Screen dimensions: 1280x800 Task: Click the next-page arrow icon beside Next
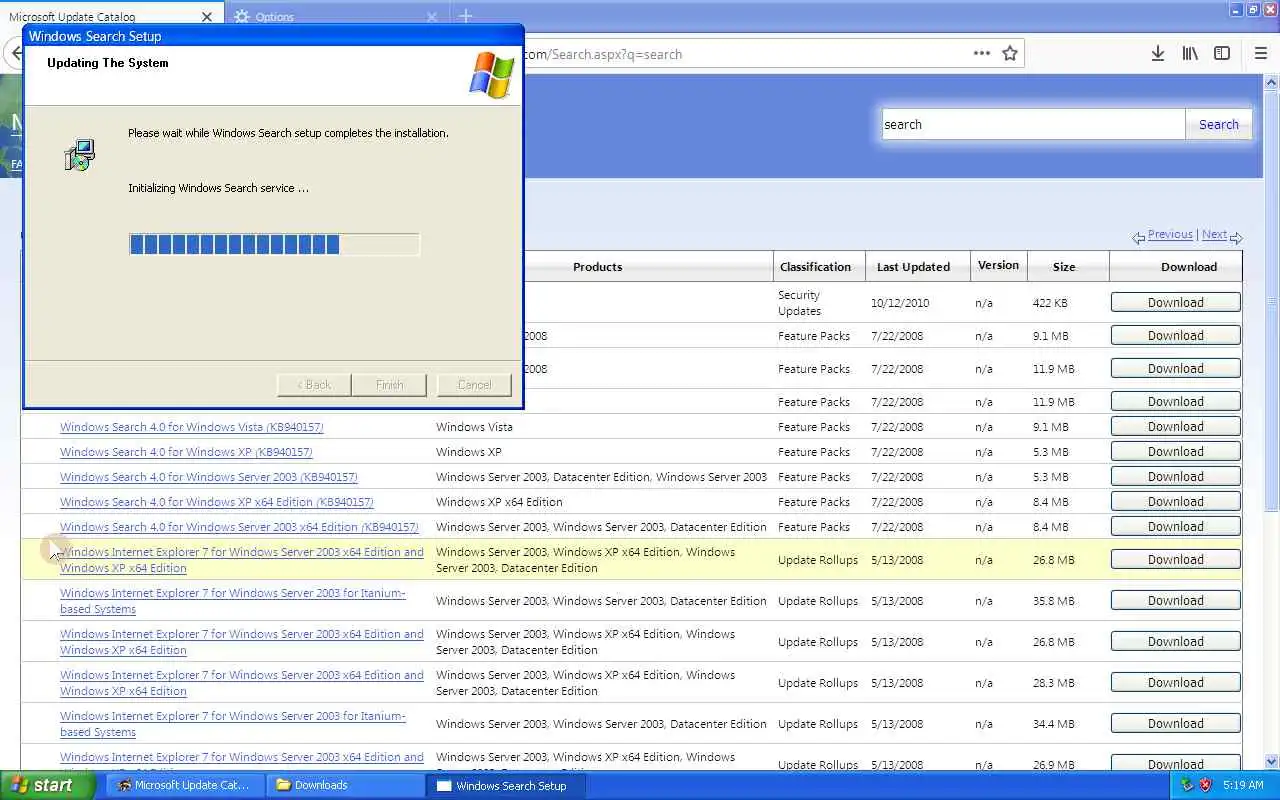tap(1236, 238)
